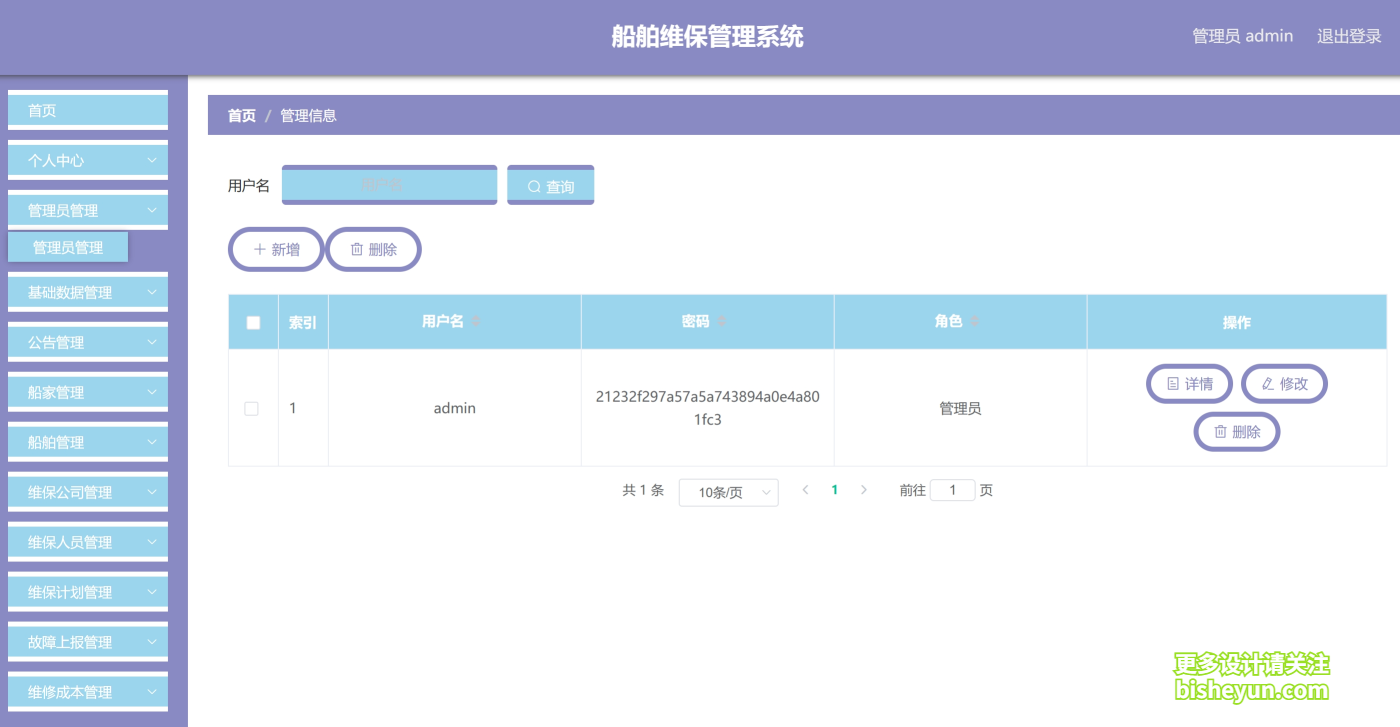Sort by the 用户名 column sort icon

476,321
